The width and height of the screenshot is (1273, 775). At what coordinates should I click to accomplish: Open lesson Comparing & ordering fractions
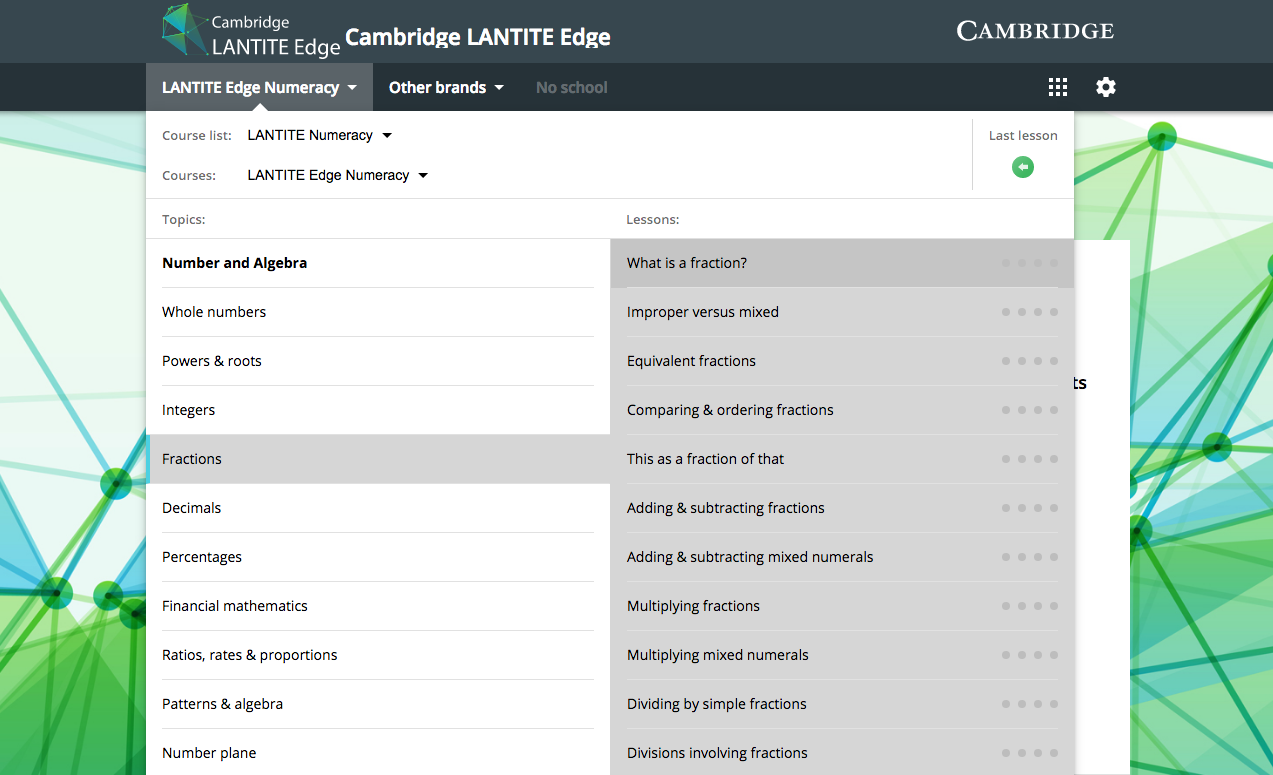point(842,410)
